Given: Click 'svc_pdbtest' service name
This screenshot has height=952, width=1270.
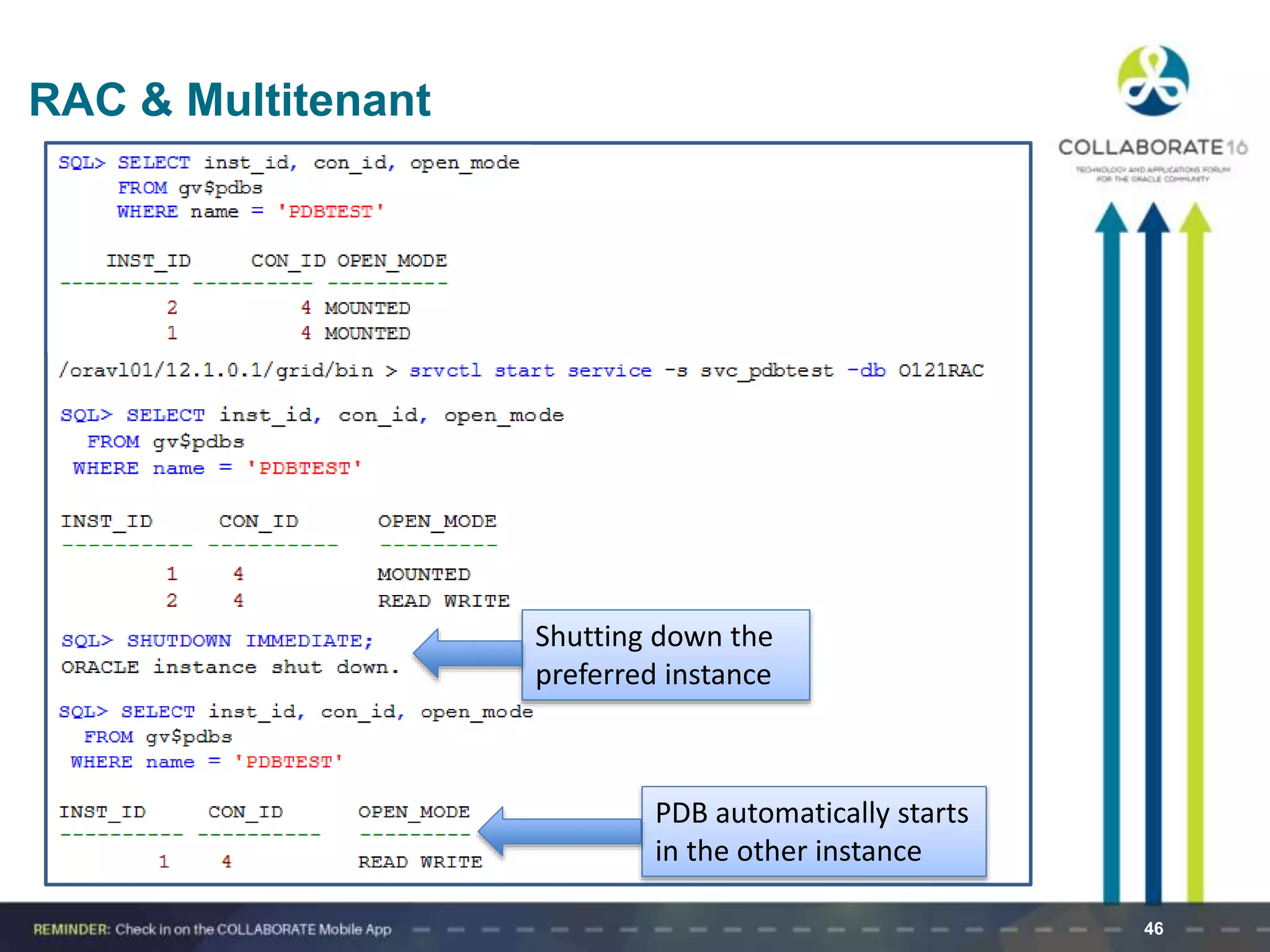Looking at the screenshot, I should [767, 371].
